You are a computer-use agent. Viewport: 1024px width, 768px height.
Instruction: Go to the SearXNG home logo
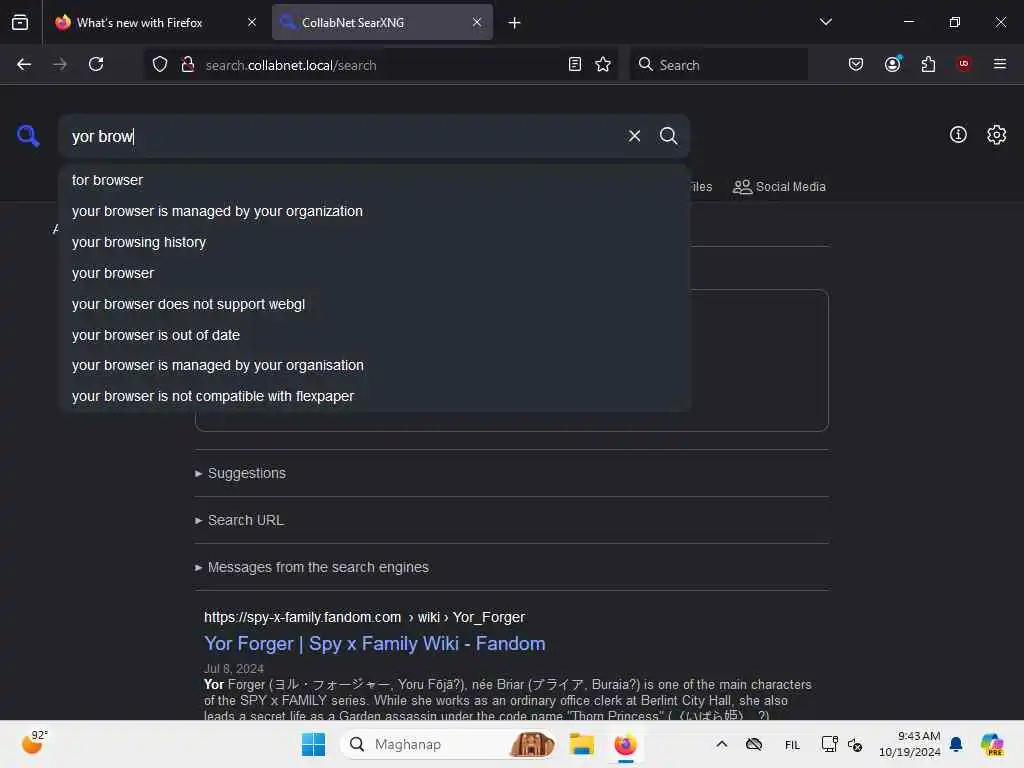[x=28, y=136]
